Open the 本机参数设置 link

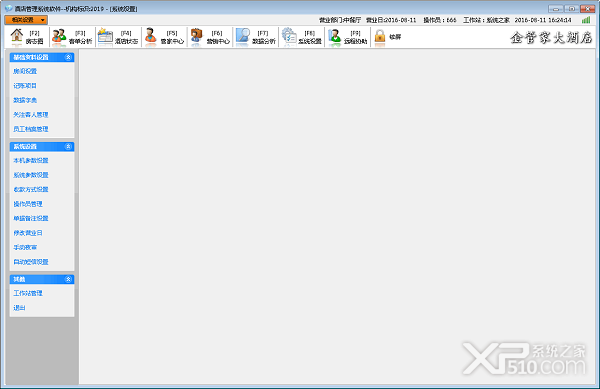(x=31, y=161)
